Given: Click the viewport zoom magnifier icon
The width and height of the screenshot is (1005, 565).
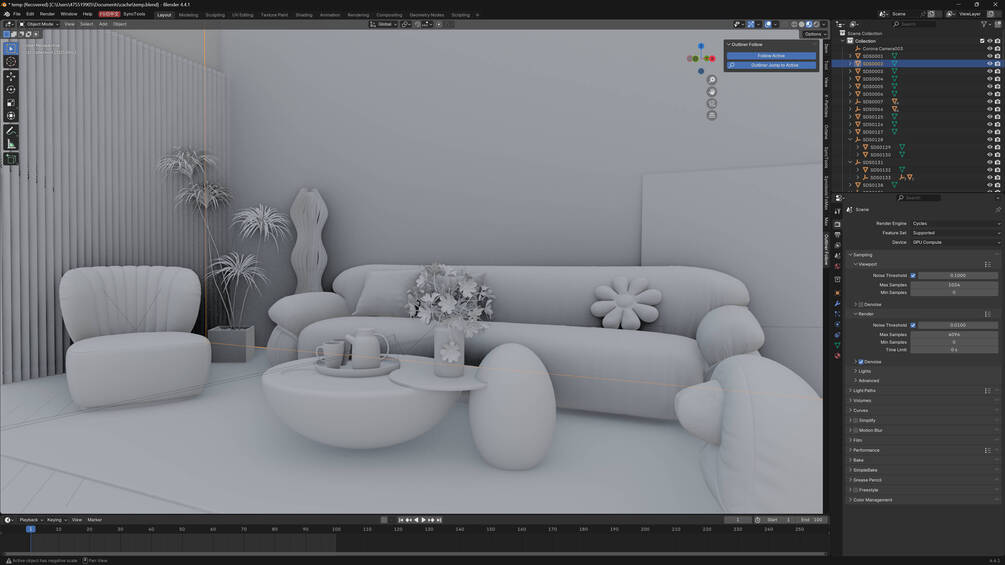Looking at the screenshot, I should pyautogui.click(x=711, y=80).
